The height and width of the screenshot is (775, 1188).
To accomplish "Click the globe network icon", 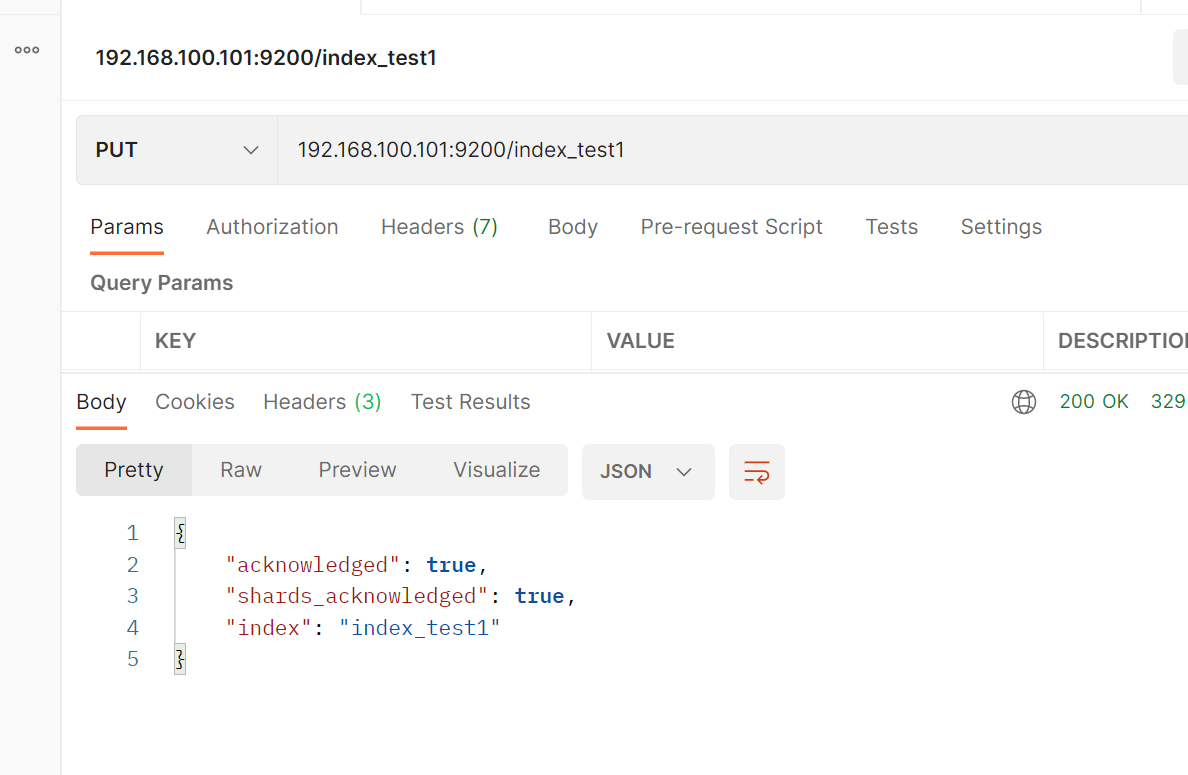I will click(1024, 402).
